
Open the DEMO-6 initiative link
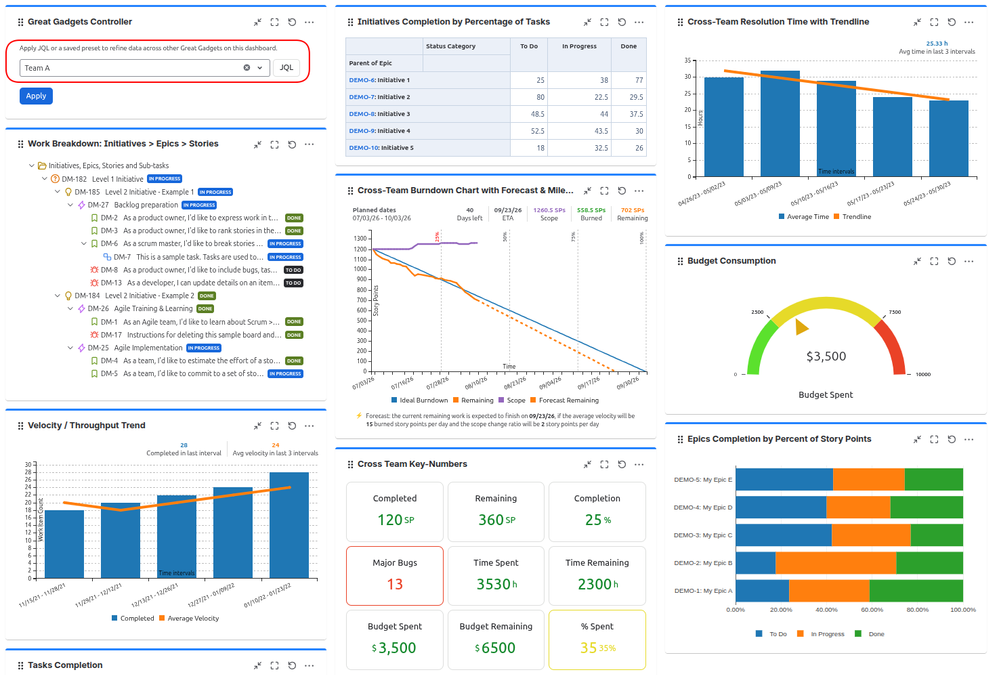(362, 80)
